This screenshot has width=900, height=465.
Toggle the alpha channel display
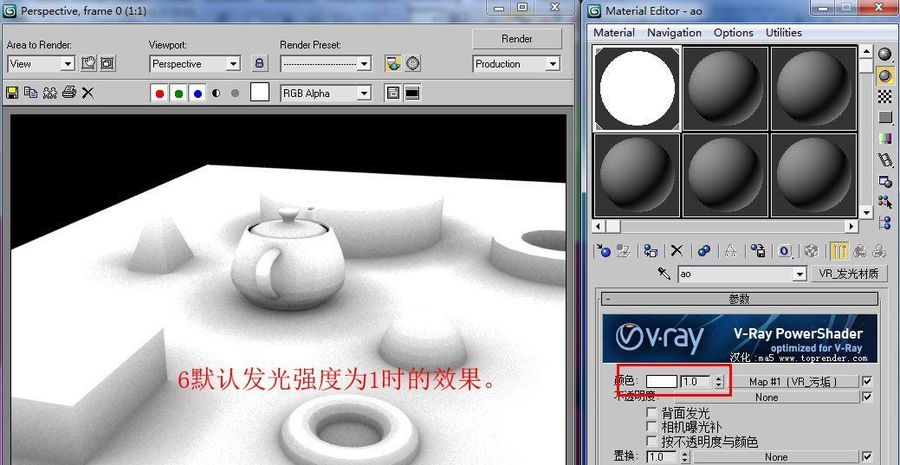pos(216,93)
